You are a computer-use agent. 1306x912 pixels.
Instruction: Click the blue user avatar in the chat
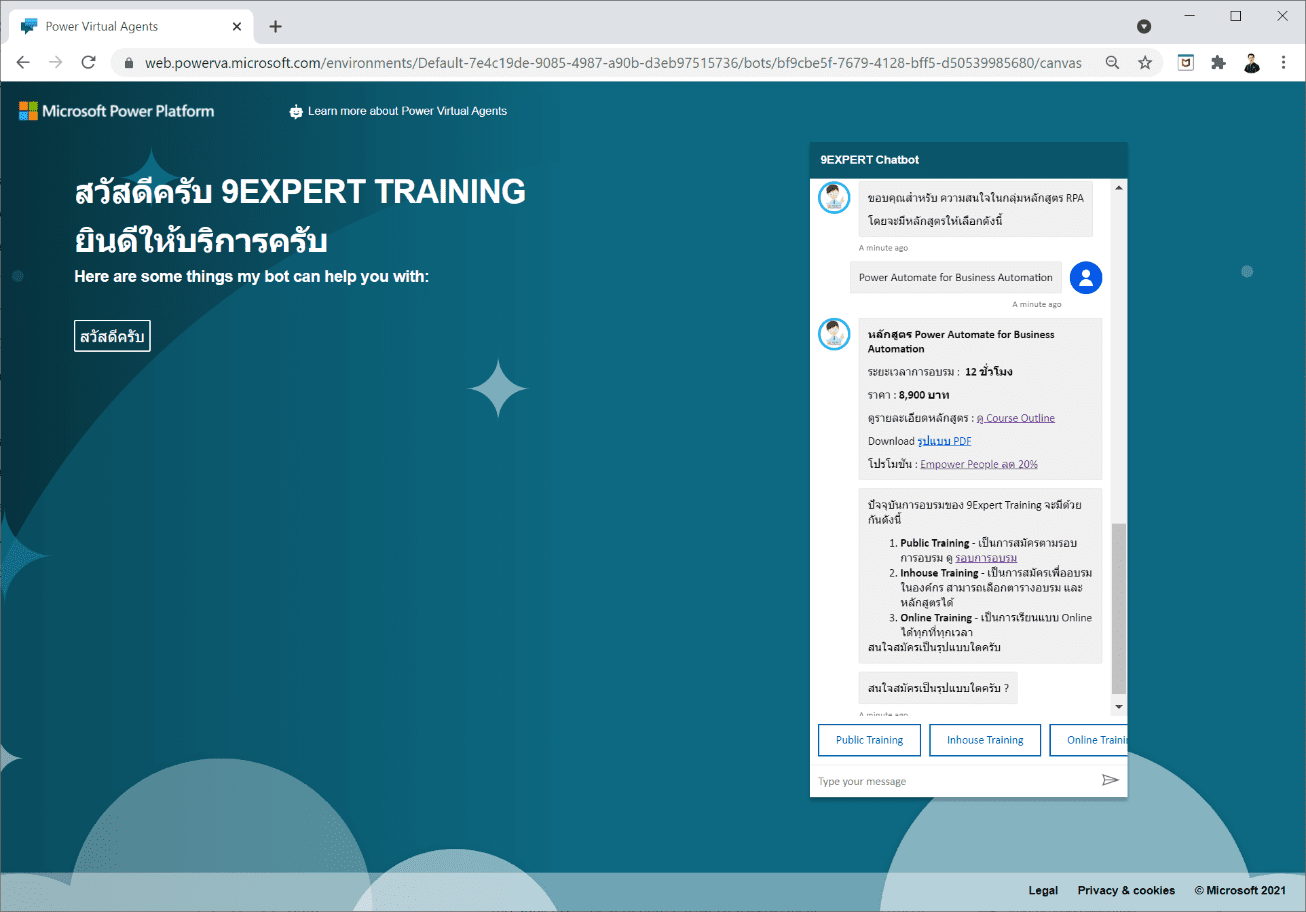pos(1085,277)
